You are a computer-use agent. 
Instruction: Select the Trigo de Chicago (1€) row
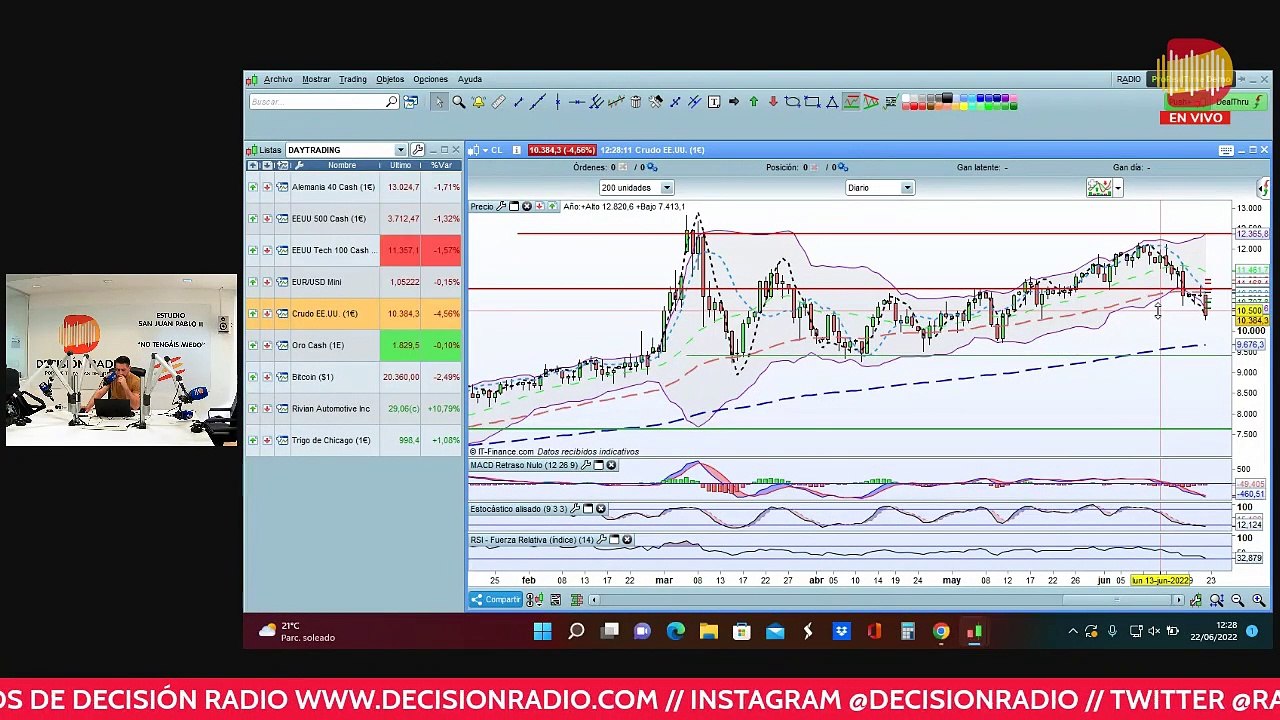click(353, 440)
